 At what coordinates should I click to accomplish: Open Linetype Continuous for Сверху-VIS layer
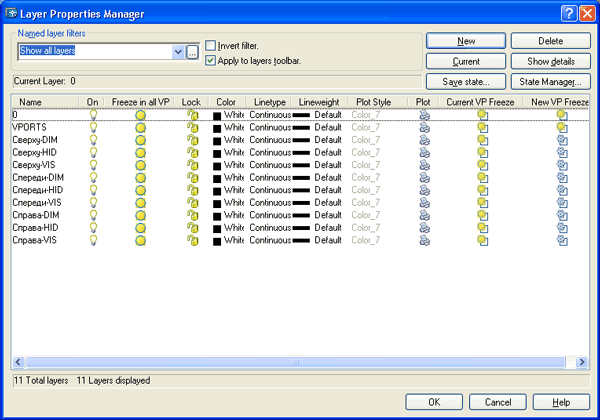tap(270, 165)
